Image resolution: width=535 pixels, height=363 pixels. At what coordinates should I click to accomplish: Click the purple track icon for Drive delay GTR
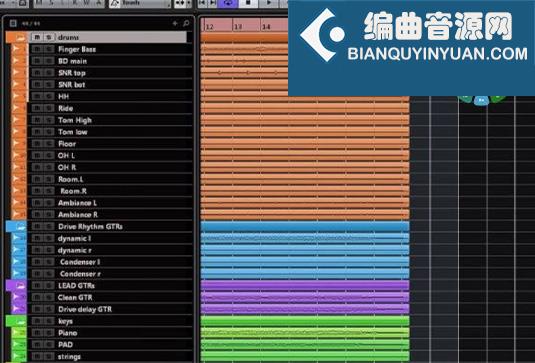pos(16,309)
